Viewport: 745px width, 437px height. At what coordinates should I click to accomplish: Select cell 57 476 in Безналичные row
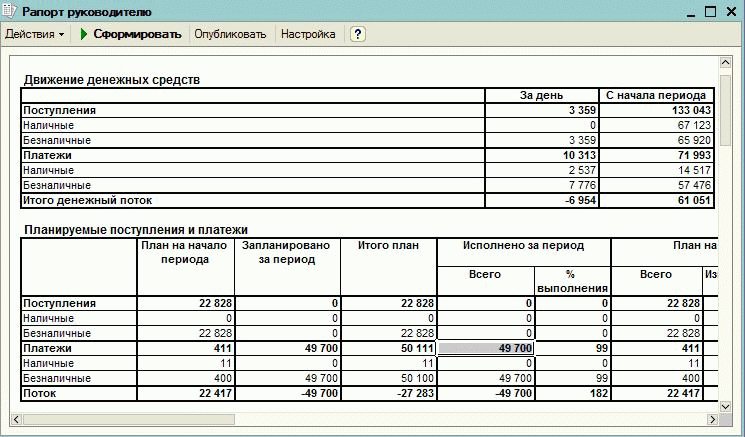[x=656, y=185]
